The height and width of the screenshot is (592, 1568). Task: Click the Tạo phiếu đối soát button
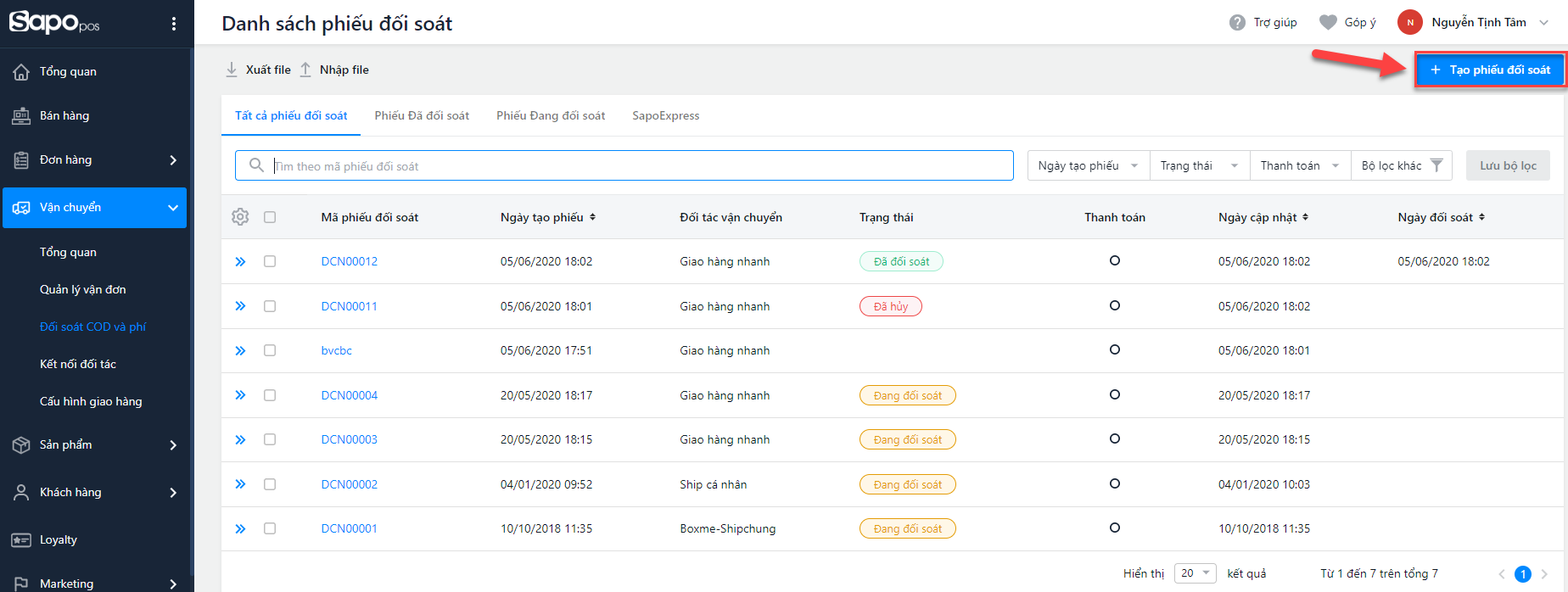tap(1489, 70)
